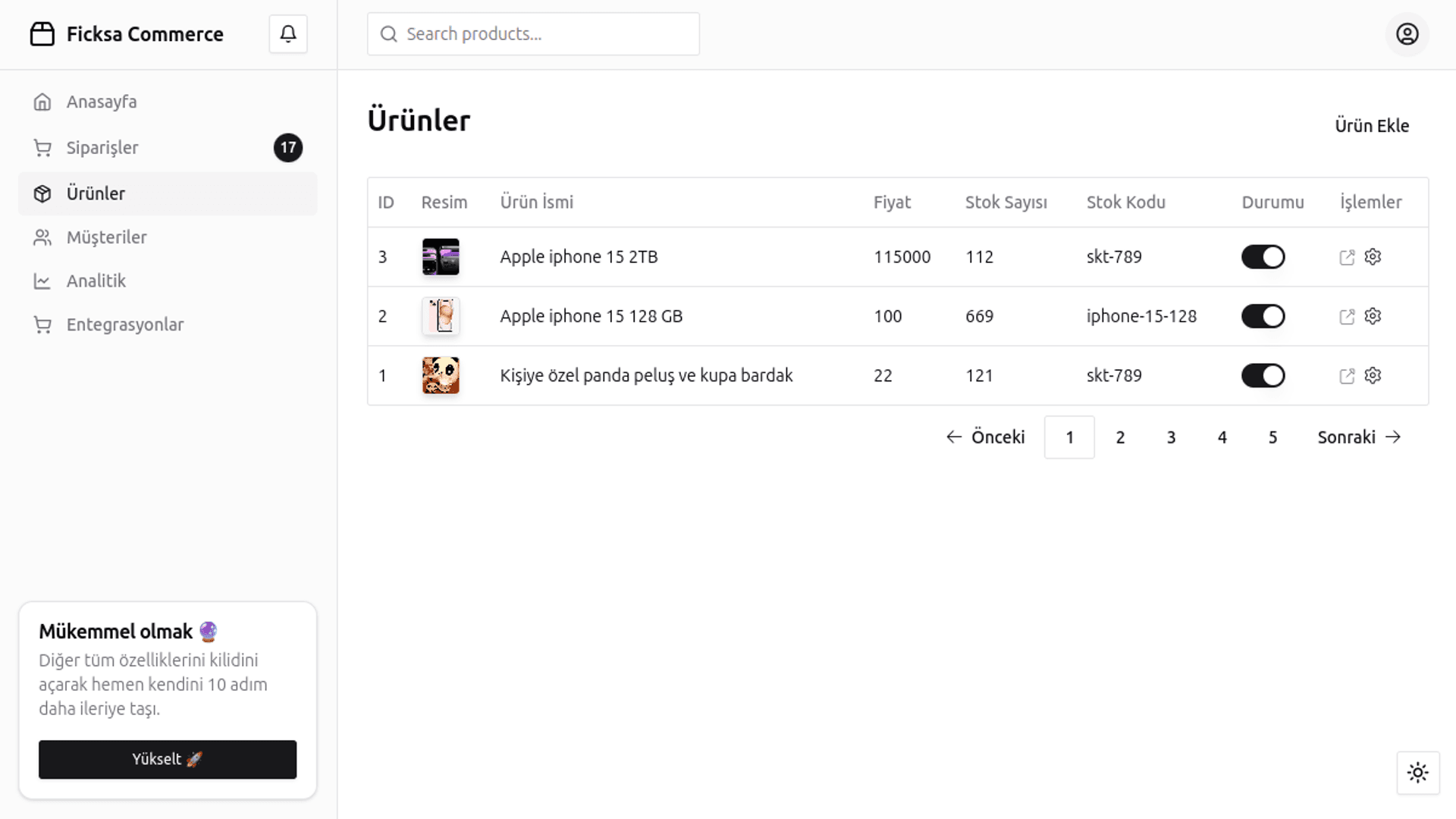Click external link icon for Apple iphone 15 2TB

tap(1347, 258)
